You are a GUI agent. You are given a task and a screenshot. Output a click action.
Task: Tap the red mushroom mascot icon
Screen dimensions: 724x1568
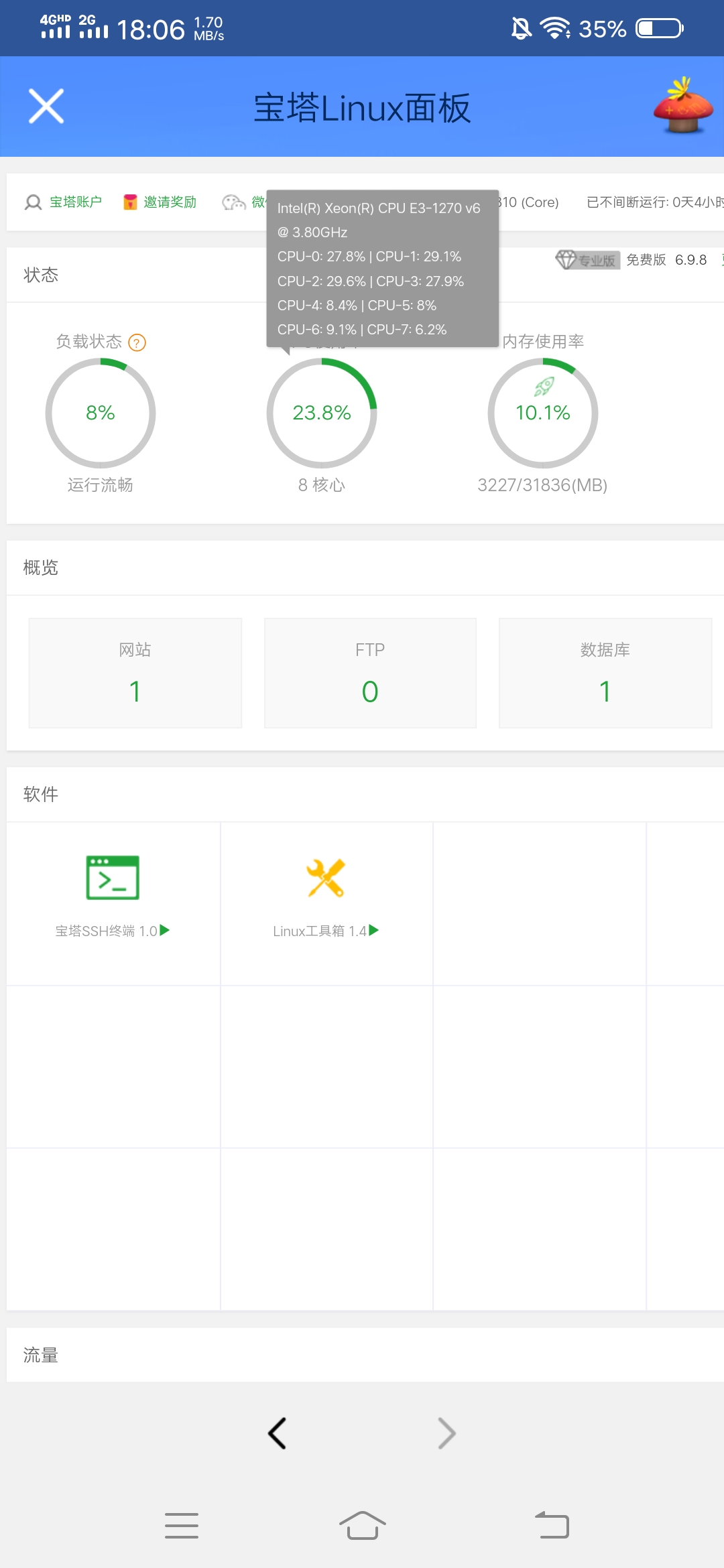point(683,105)
